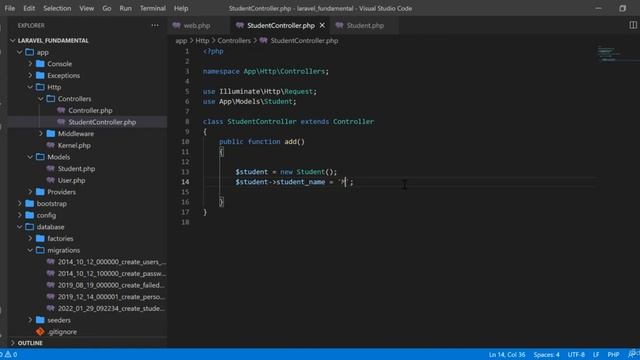
Task: Click the LF end-of-line indicator
Action: click(x=596, y=354)
